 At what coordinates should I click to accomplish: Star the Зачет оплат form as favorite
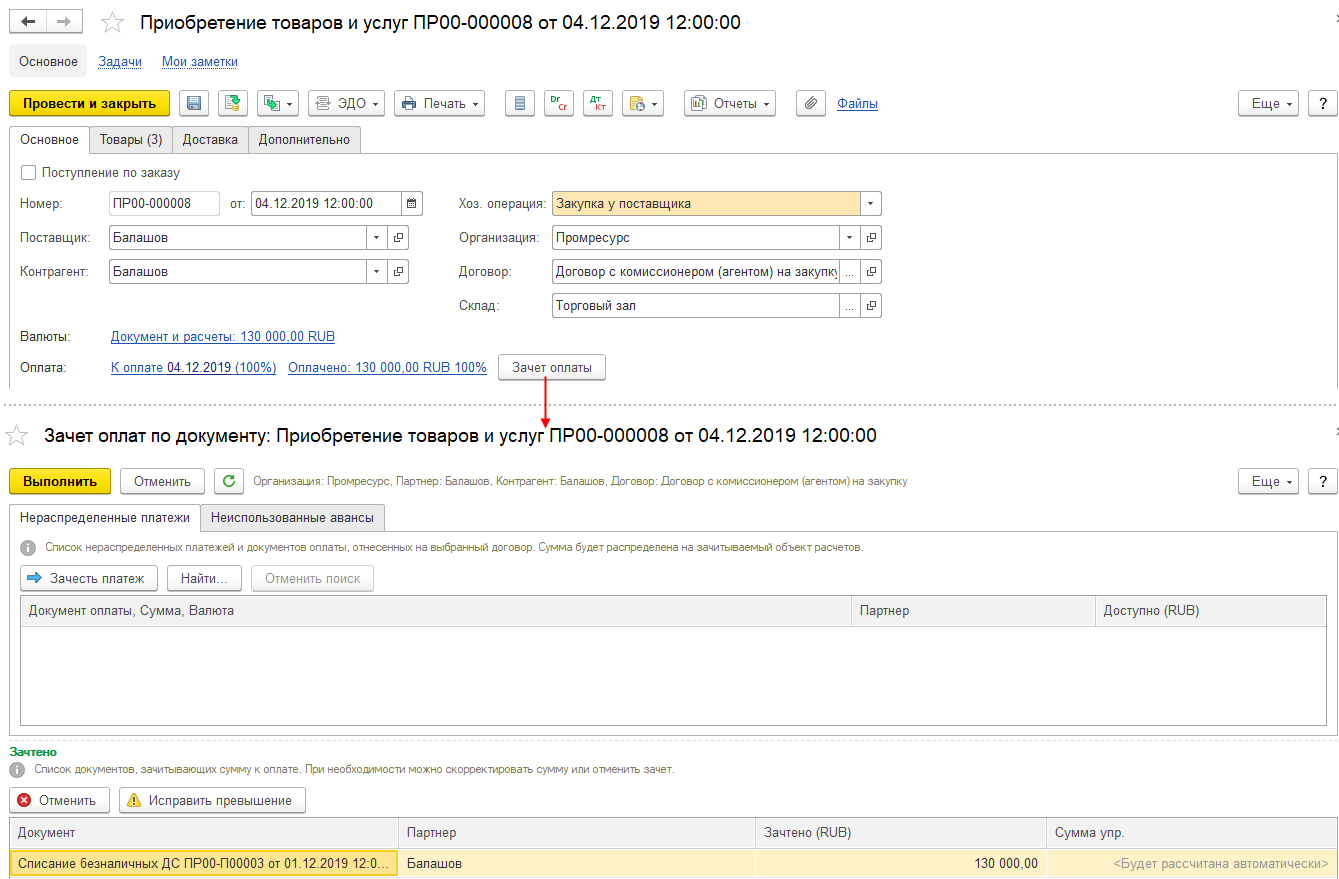17,435
